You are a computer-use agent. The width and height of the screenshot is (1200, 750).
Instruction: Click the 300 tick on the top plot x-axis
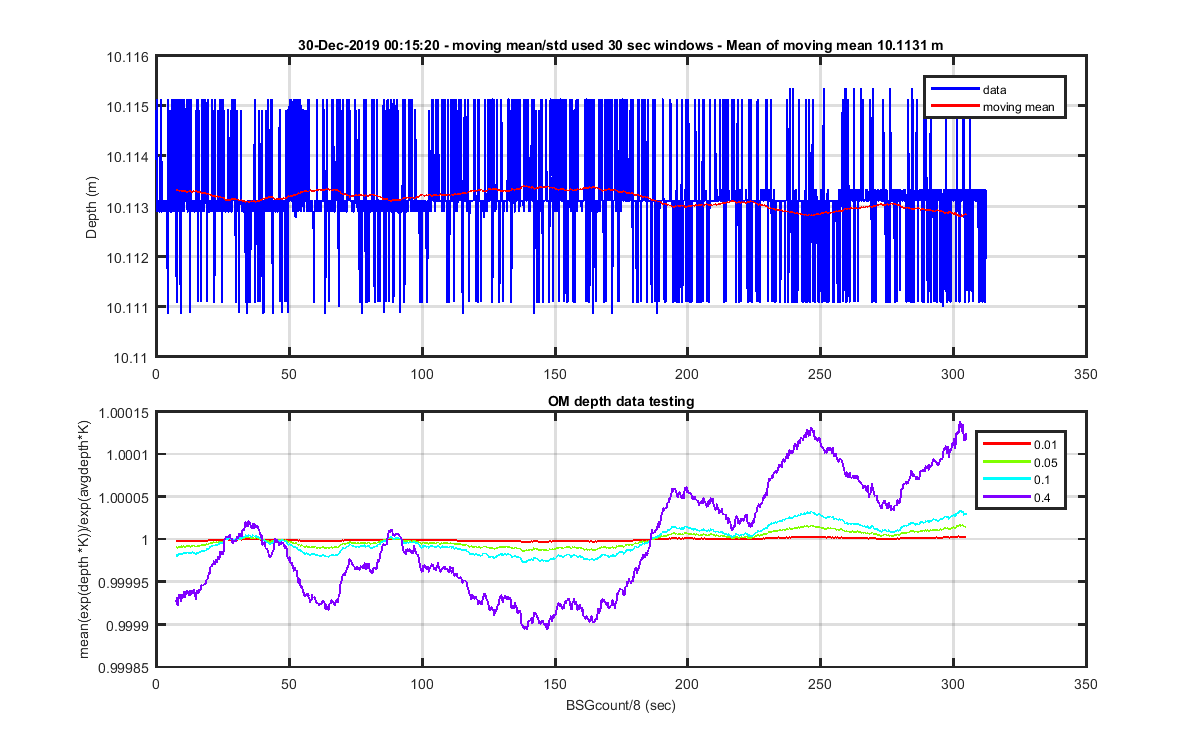(953, 374)
